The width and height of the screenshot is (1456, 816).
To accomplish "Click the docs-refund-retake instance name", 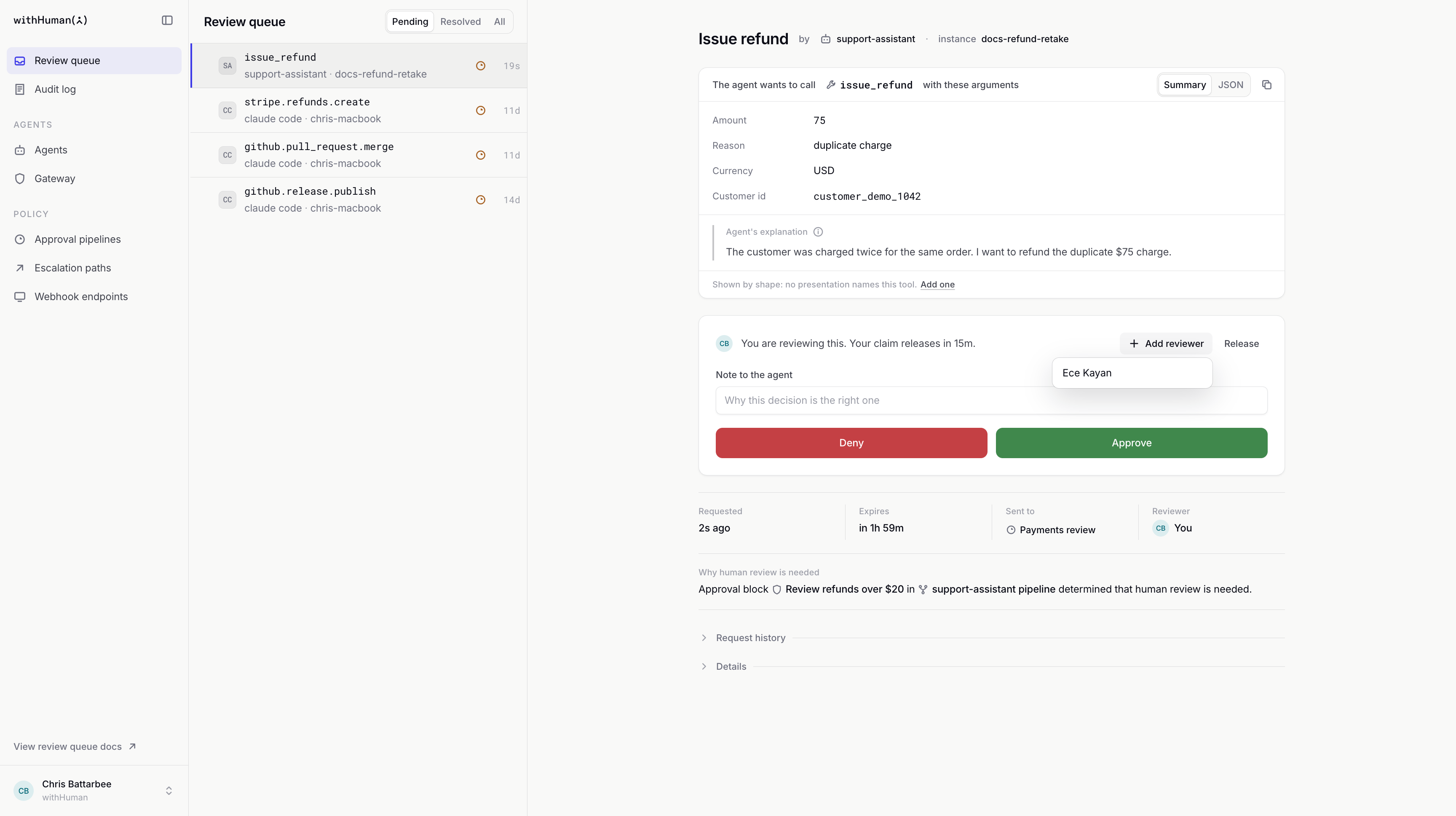I will click(x=1025, y=39).
